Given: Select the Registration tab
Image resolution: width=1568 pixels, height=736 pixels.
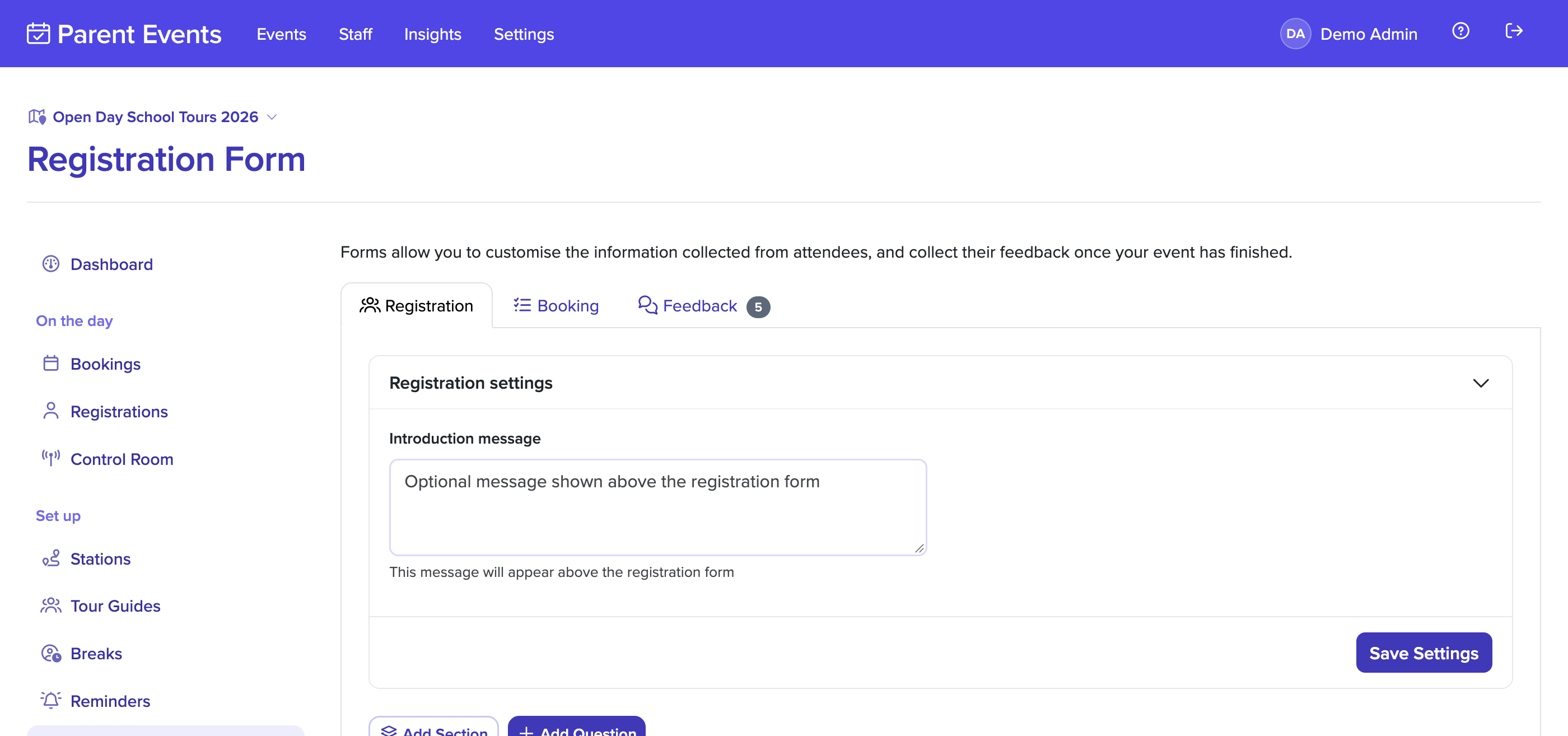Looking at the screenshot, I should 417,306.
